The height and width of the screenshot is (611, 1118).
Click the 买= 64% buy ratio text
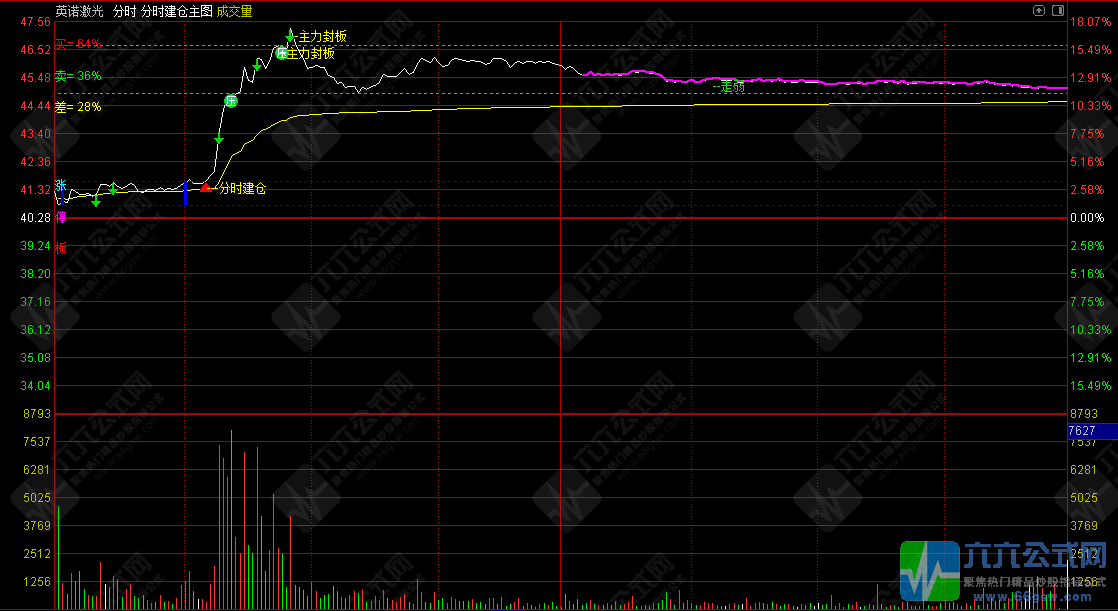(78, 45)
